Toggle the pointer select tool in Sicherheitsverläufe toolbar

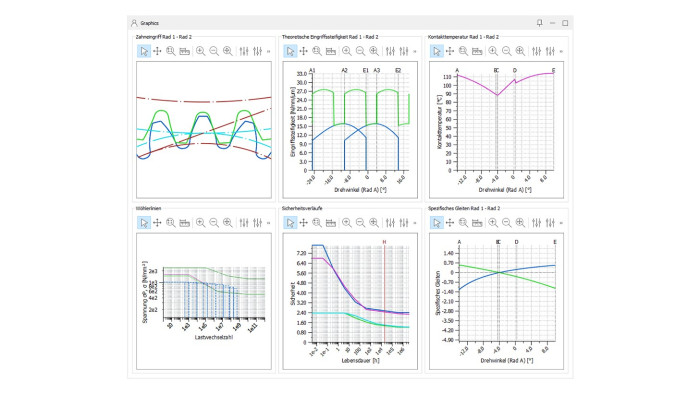pyautogui.click(x=290, y=222)
